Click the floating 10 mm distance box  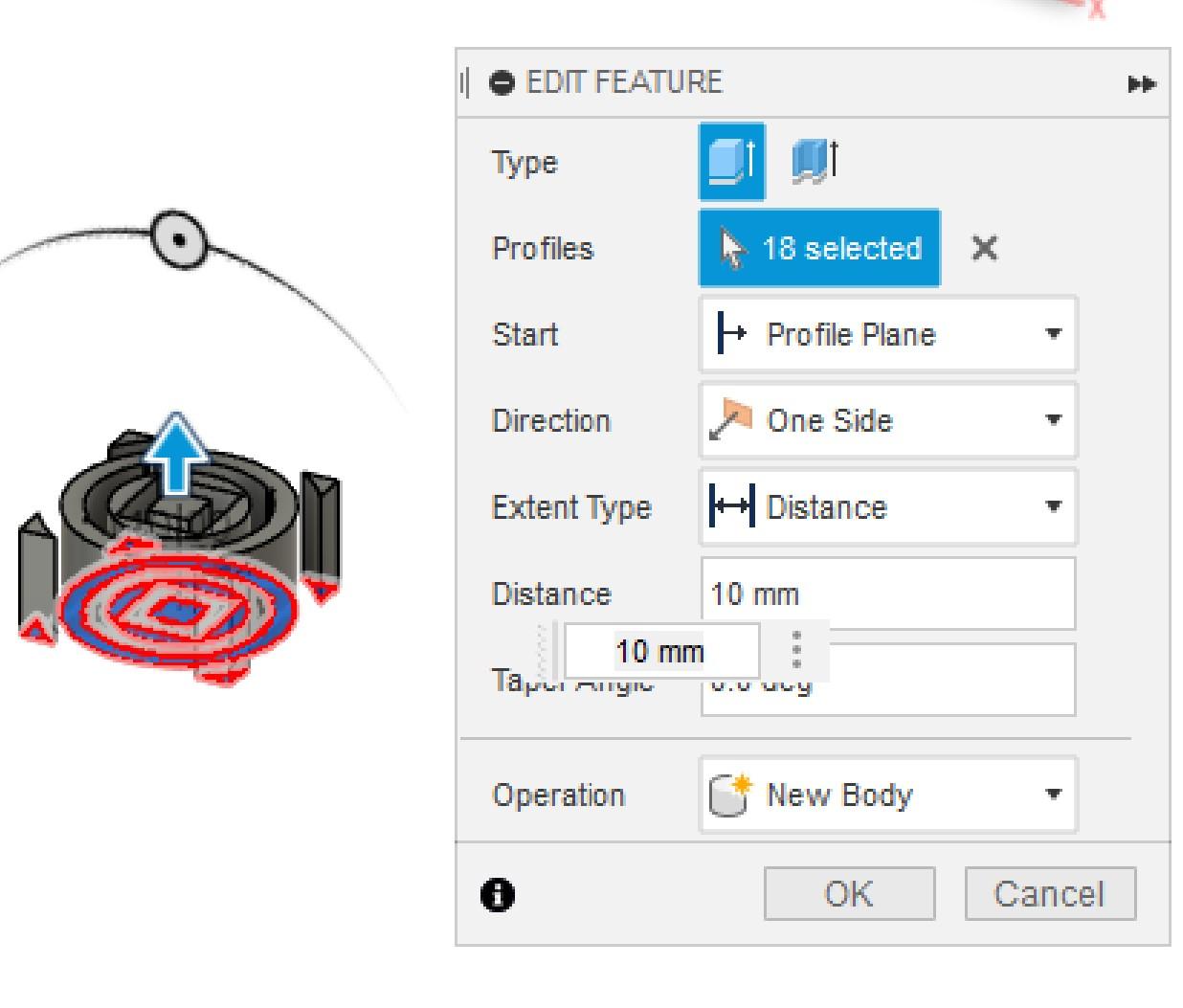pyautogui.click(x=660, y=652)
